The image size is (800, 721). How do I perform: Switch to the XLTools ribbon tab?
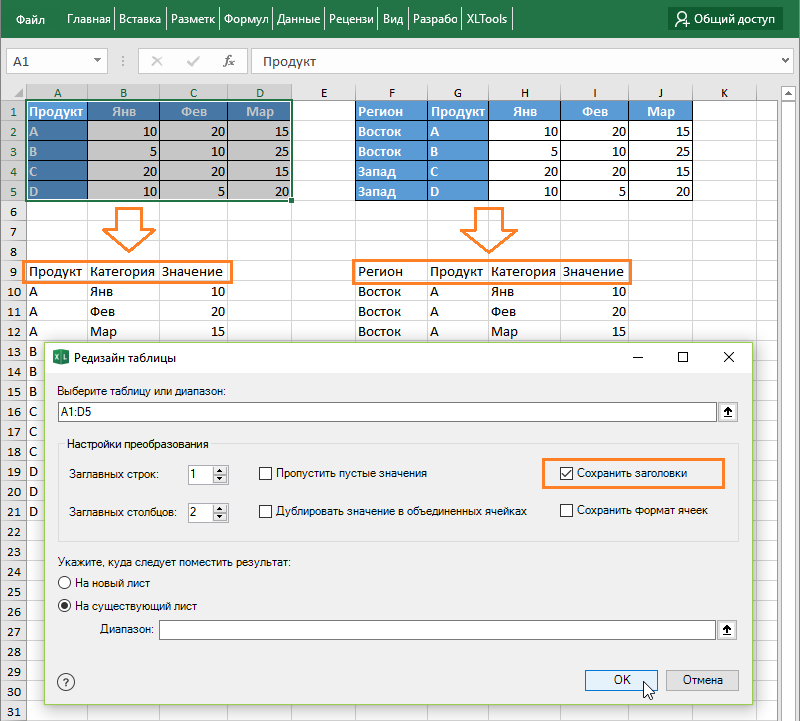click(x=487, y=19)
